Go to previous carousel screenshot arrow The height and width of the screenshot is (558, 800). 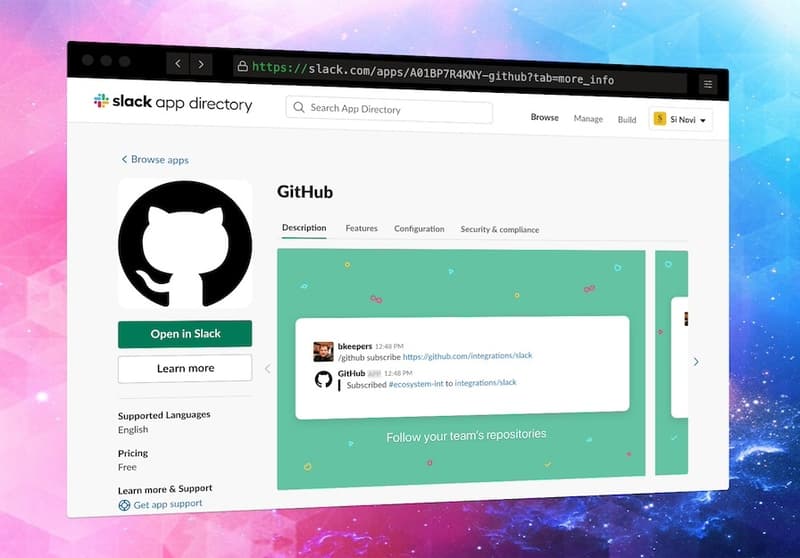[x=268, y=368]
